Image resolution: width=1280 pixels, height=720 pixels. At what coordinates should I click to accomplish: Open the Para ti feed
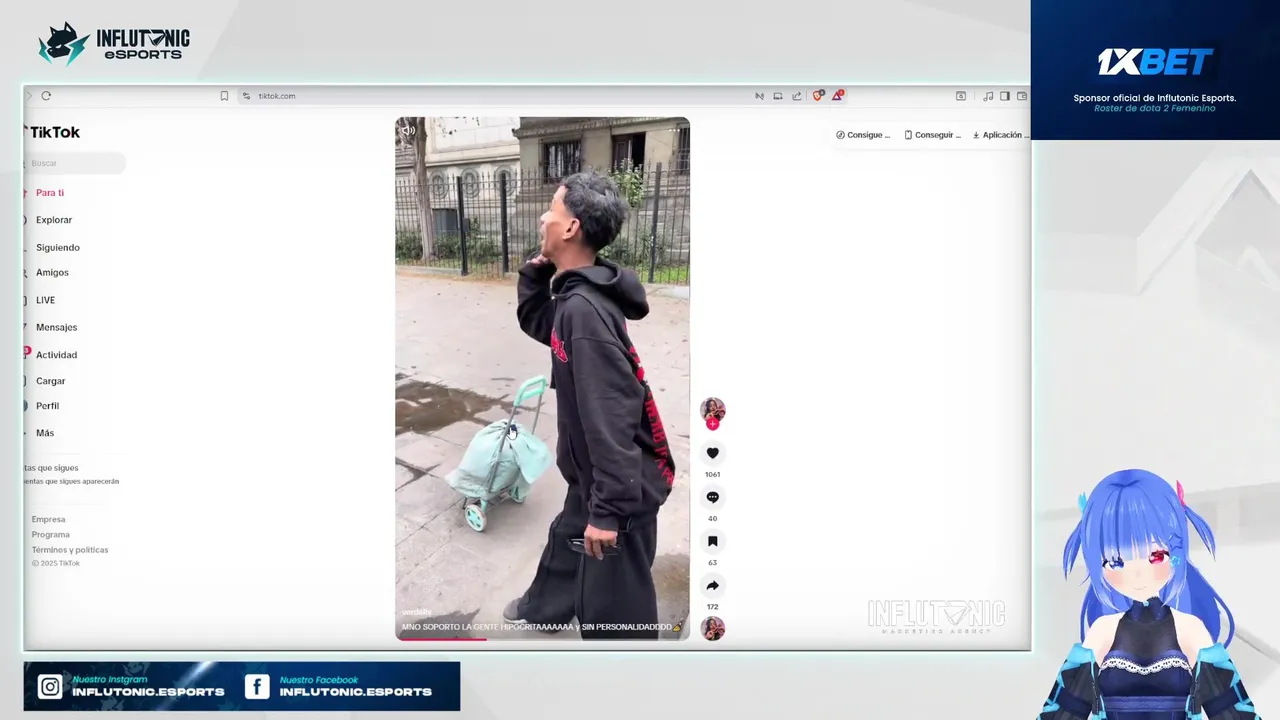[49, 193]
